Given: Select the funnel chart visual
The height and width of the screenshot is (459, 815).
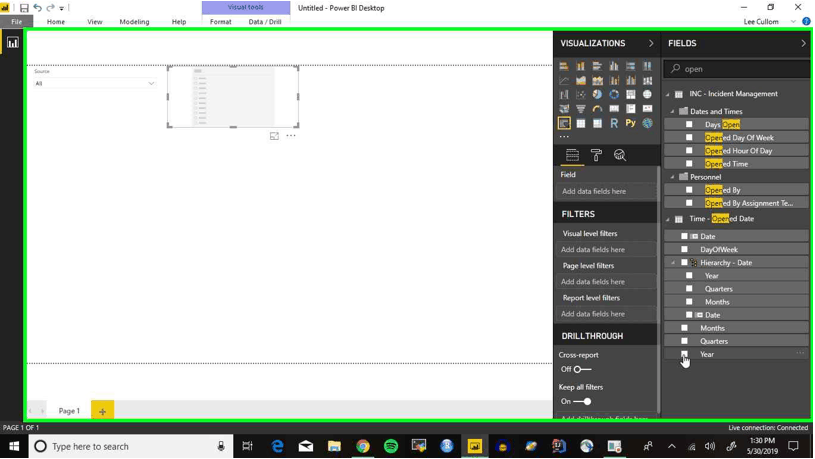Looking at the screenshot, I should [x=581, y=109].
